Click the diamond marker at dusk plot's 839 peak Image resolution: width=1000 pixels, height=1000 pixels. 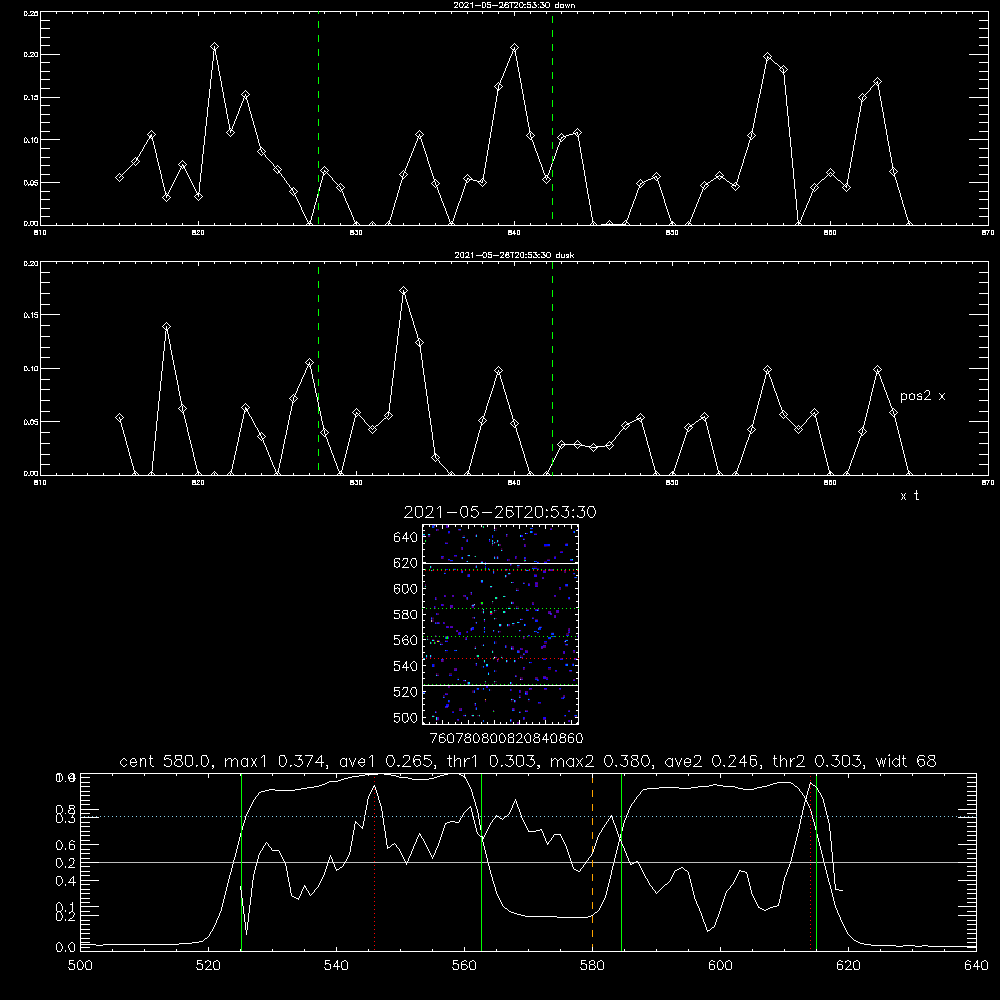(499, 371)
